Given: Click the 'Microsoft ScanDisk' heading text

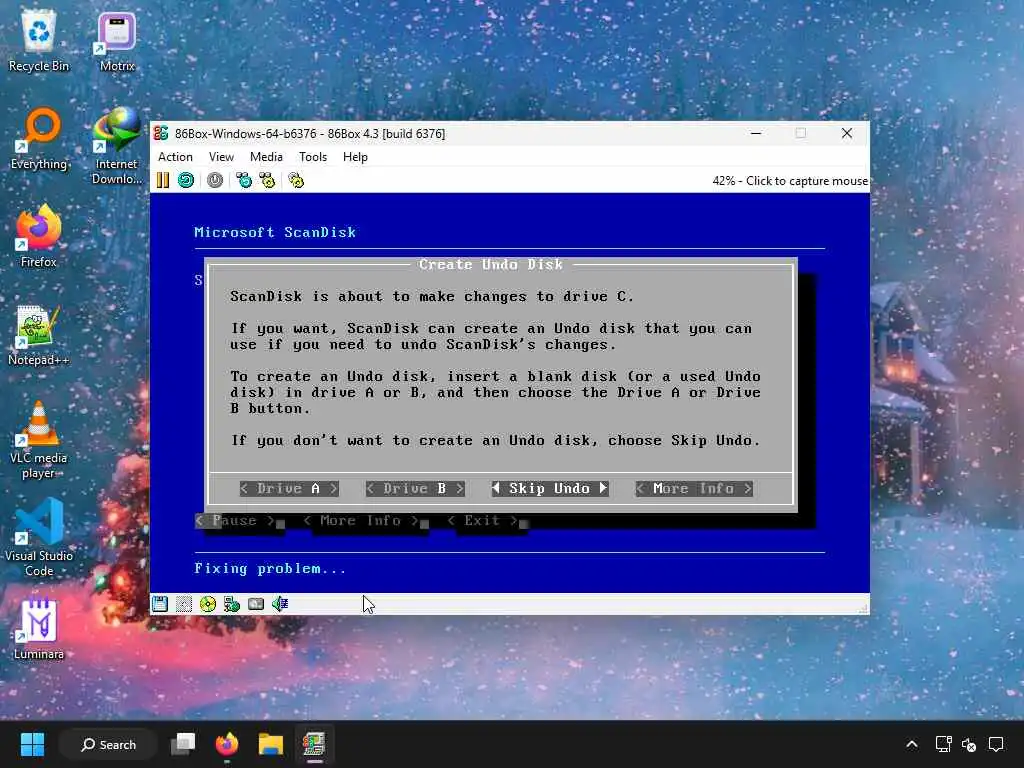Looking at the screenshot, I should coord(275,232).
